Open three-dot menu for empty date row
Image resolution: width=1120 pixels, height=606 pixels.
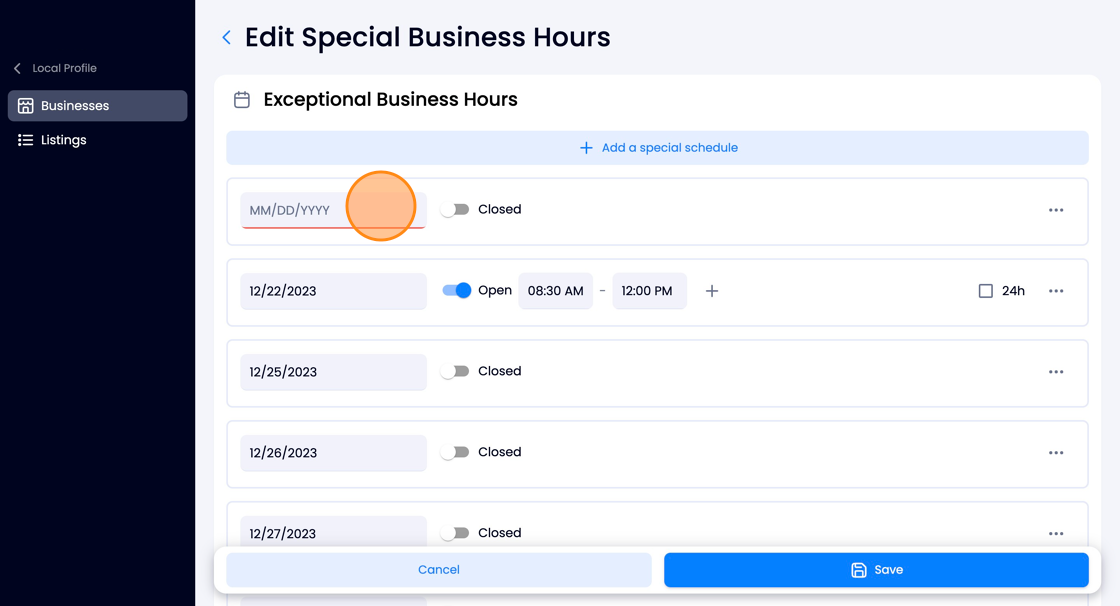[x=1056, y=210]
